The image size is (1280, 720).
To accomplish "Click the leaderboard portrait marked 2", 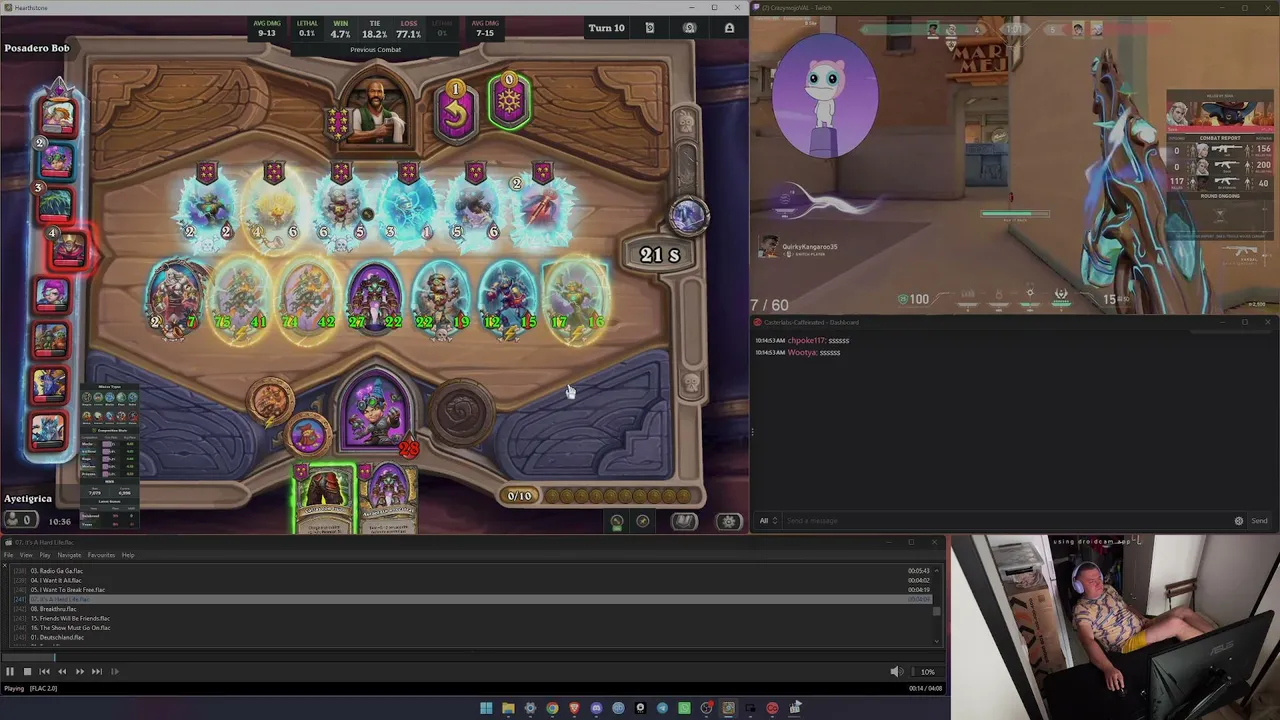I will pyautogui.click(x=56, y=160).
